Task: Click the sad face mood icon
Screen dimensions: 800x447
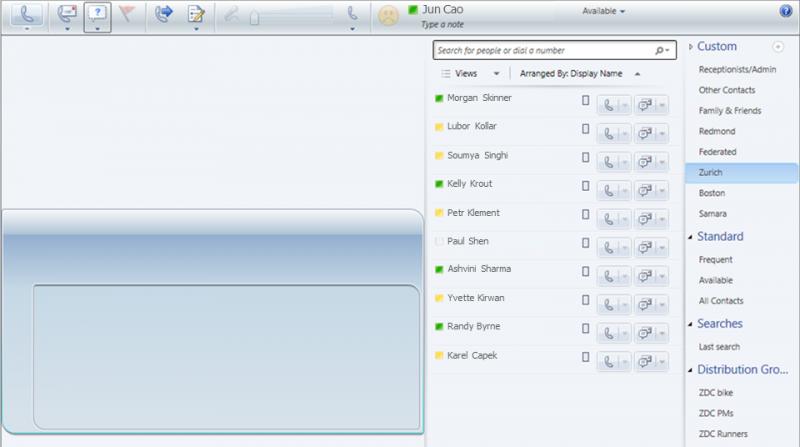Action: (x=388, y=15)
